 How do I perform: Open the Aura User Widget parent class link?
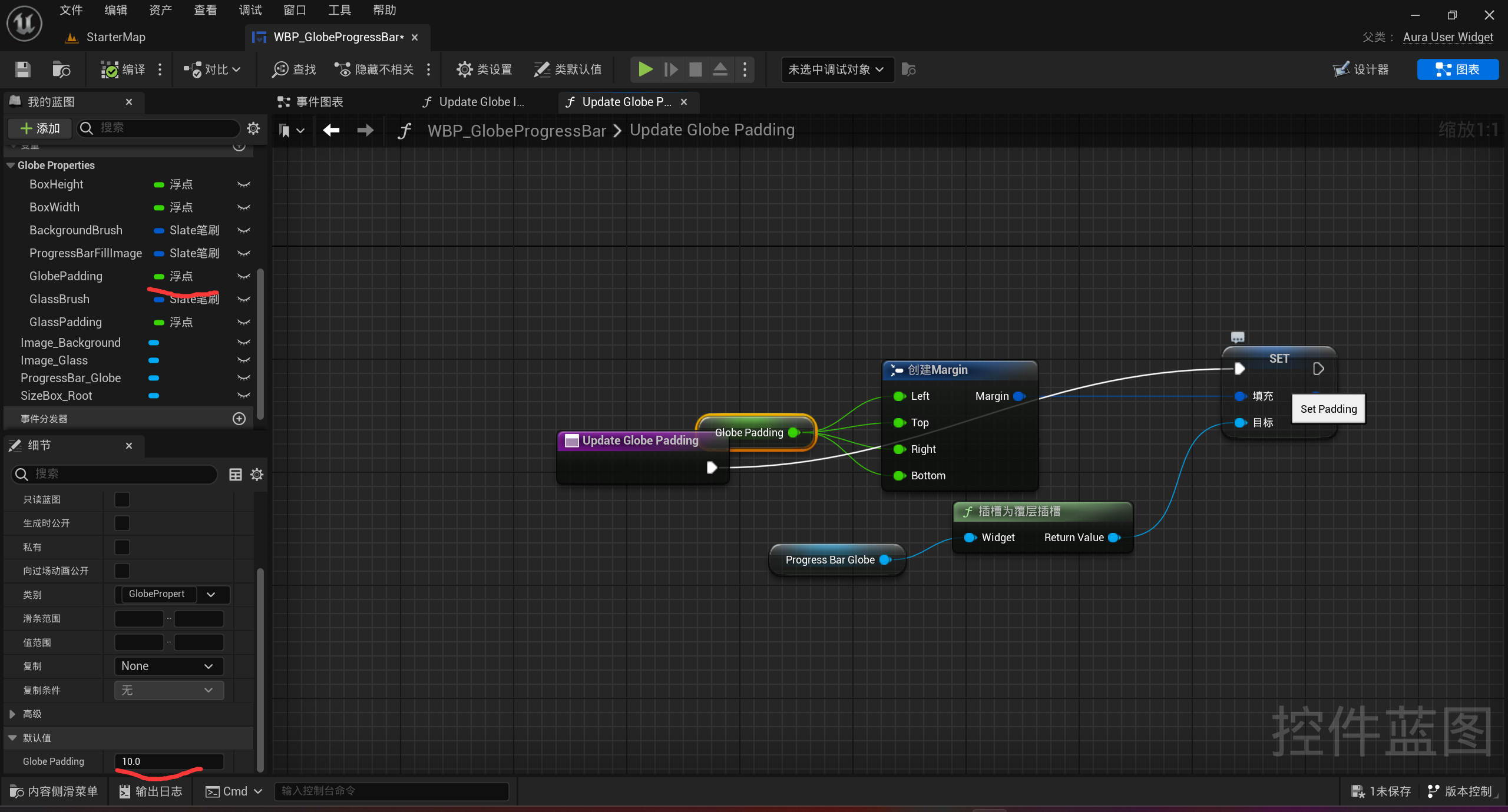click(x=1448, y=37)
